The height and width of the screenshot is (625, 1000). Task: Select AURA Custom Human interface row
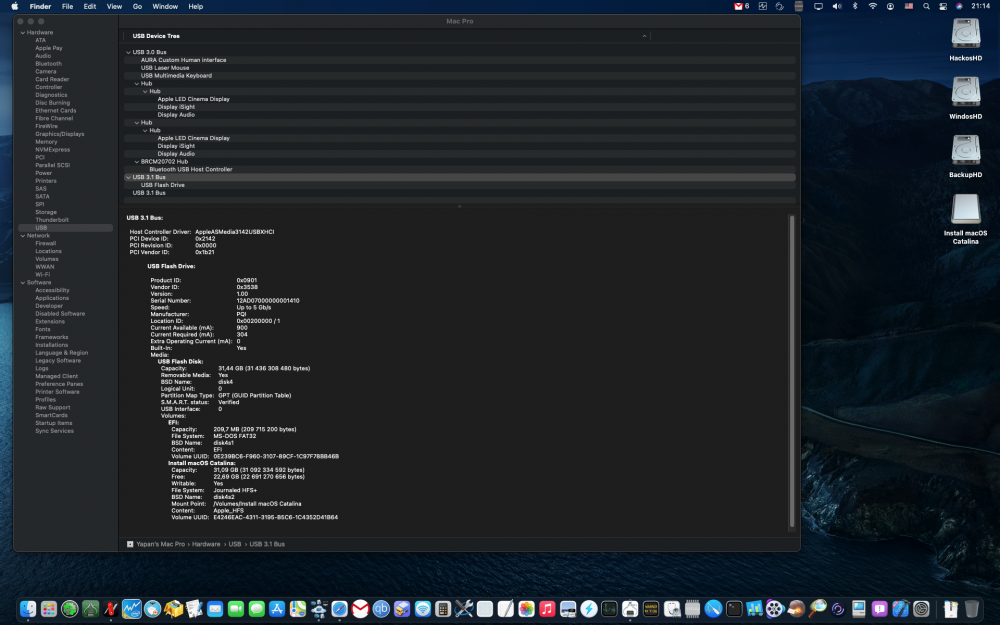click(460, 60)
